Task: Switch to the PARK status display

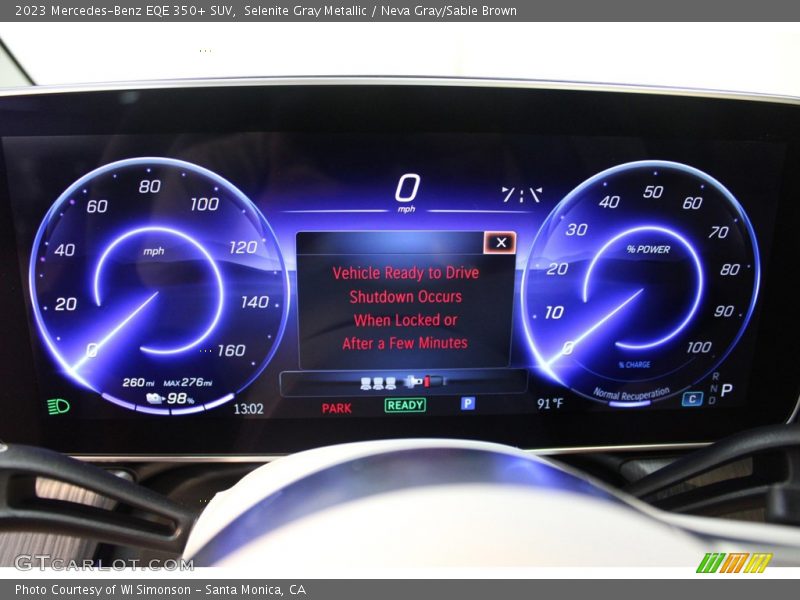Action: coord(335,405)
